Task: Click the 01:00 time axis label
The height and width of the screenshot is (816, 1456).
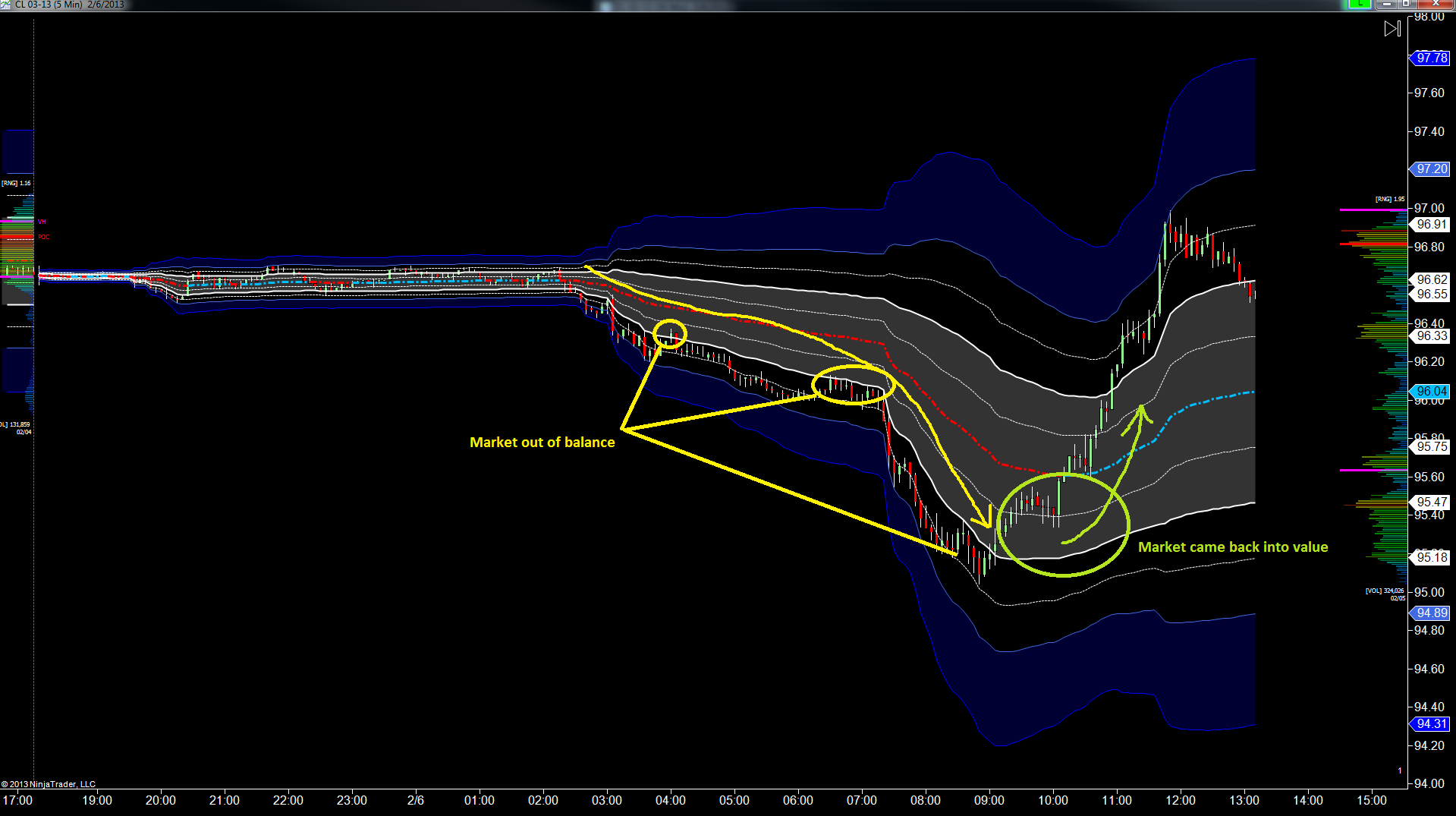Action: point(480,800)
